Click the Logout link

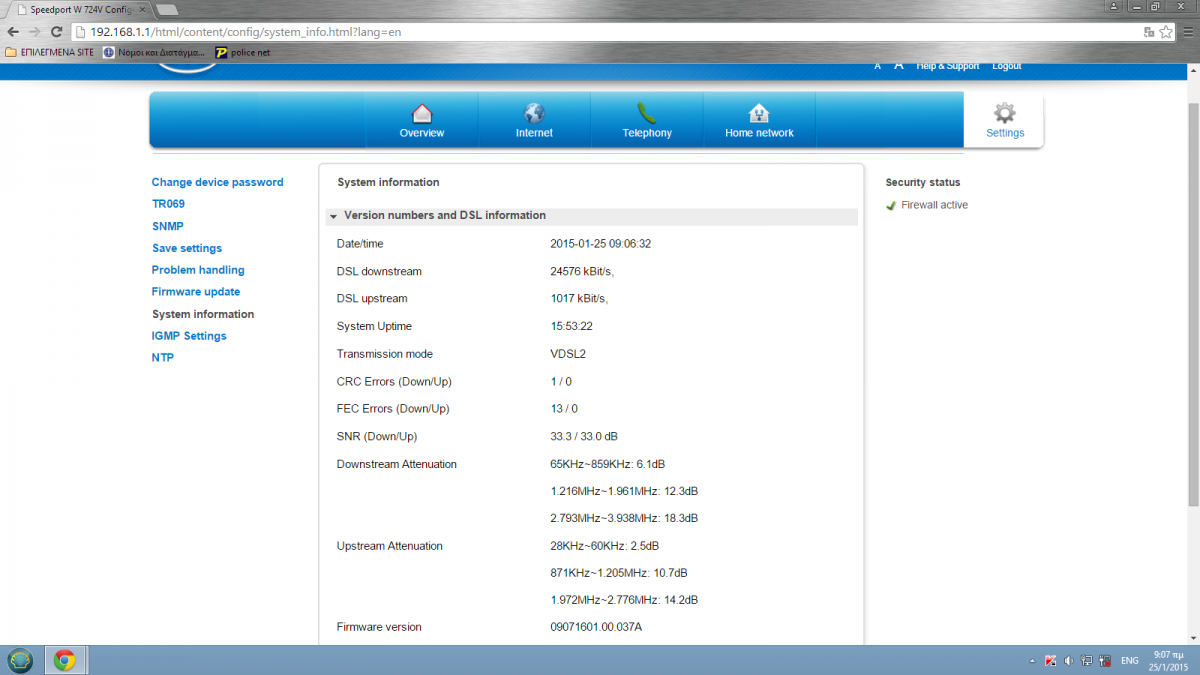pyautogui.click(x=1006, y=66)
